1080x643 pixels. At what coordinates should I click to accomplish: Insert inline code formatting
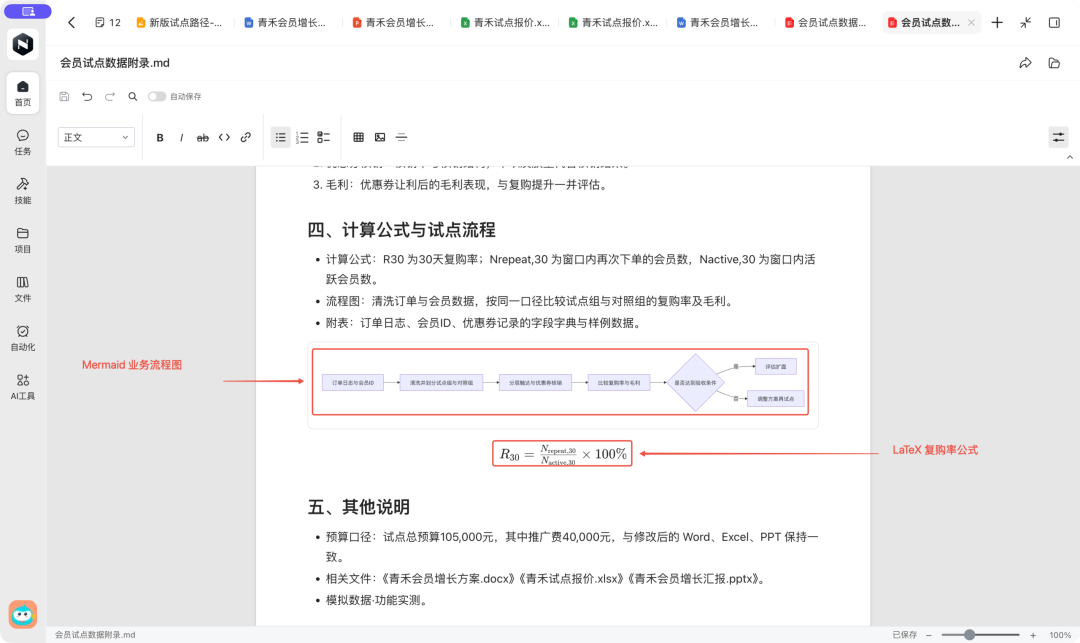(x=224, y=138)
